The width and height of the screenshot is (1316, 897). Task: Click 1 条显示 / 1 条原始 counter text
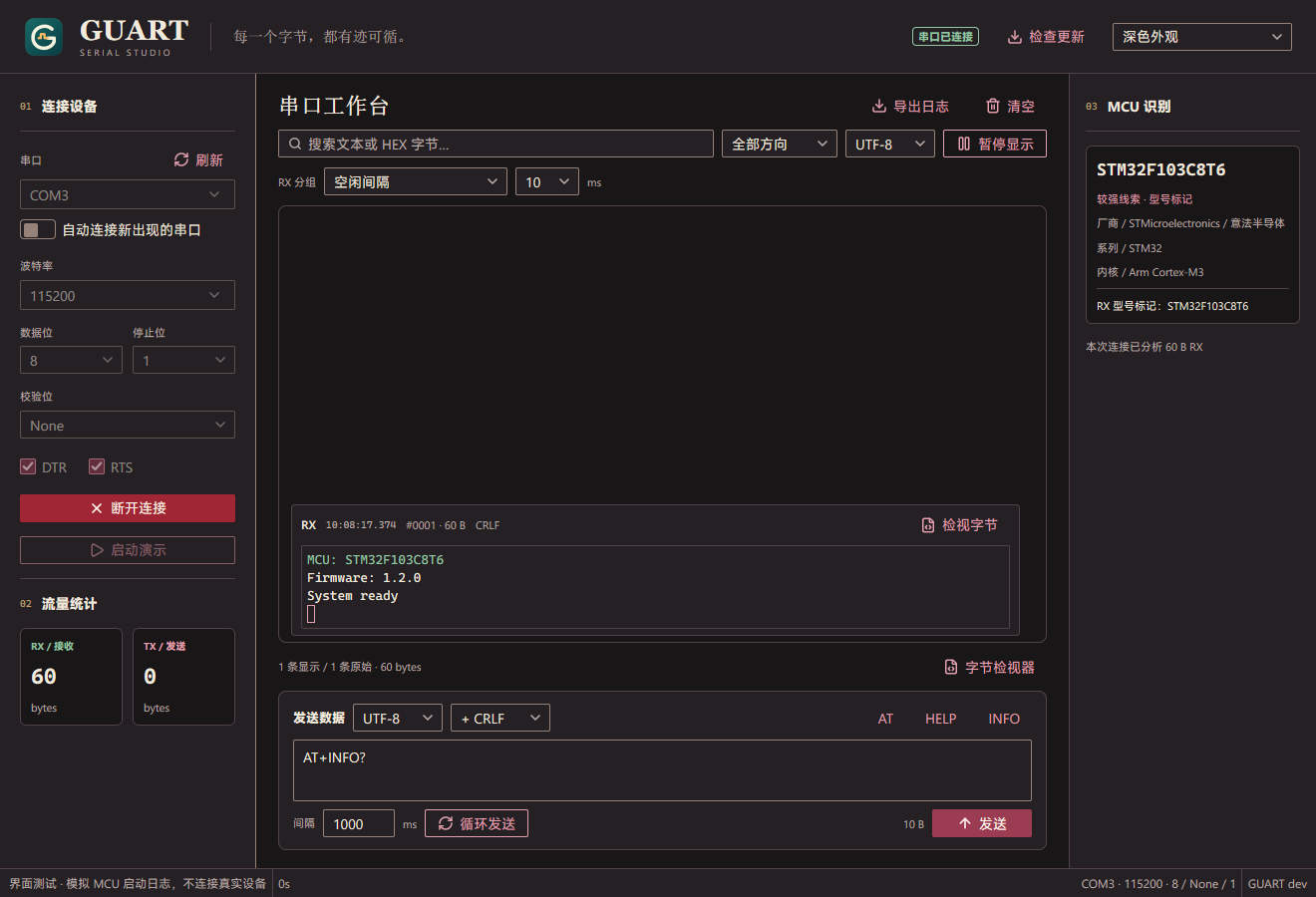pos(350,667)
